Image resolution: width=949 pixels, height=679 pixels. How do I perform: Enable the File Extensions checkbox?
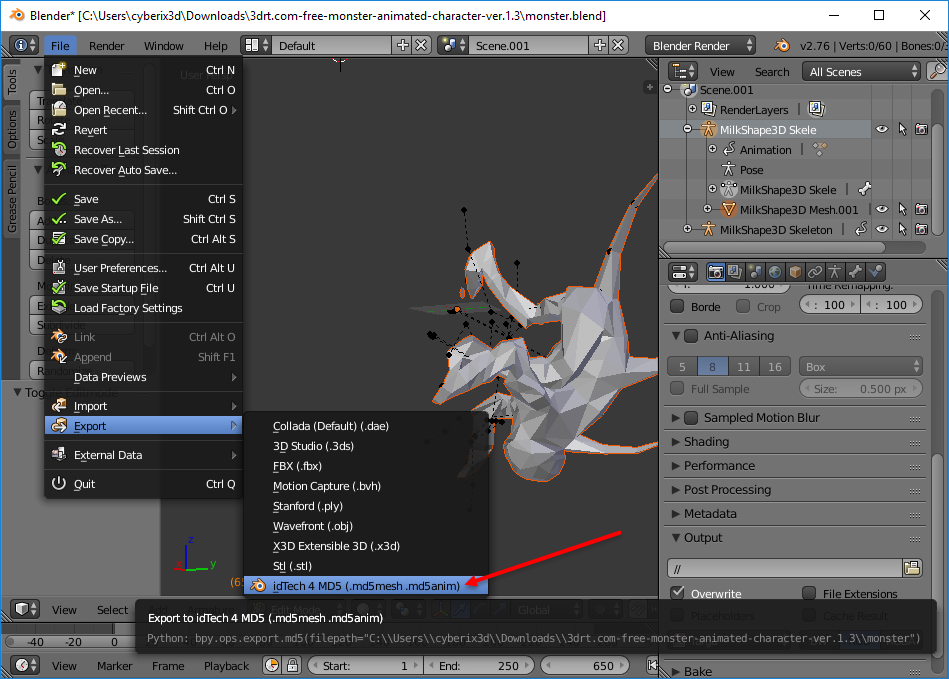(x=809, y=593)
